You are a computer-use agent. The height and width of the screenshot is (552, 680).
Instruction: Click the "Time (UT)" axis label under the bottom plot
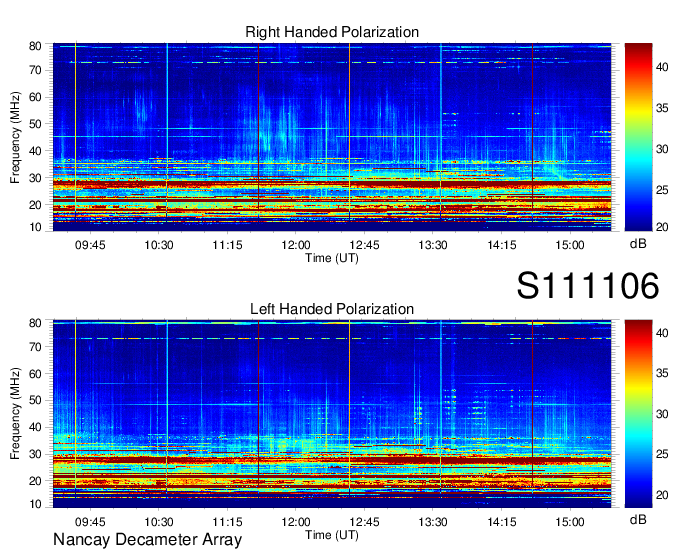332,535
